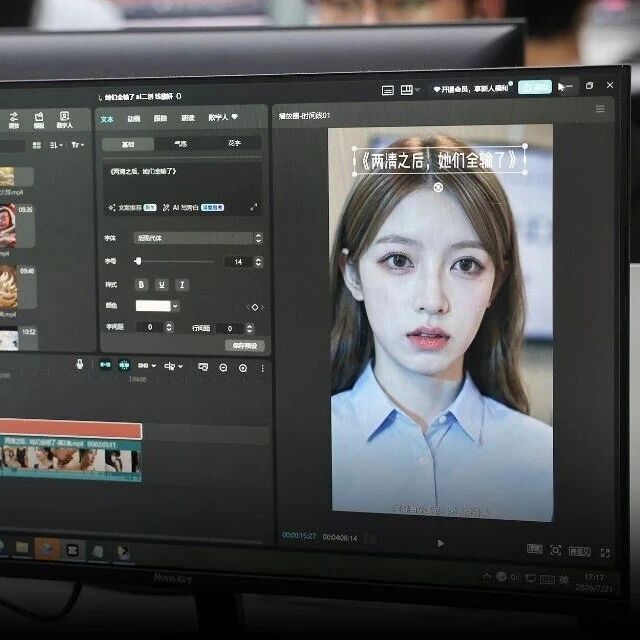Select the 花字 fancy text sub-tab
The width and height of the screenshot is (640, 640).
(x=234, y=143)
